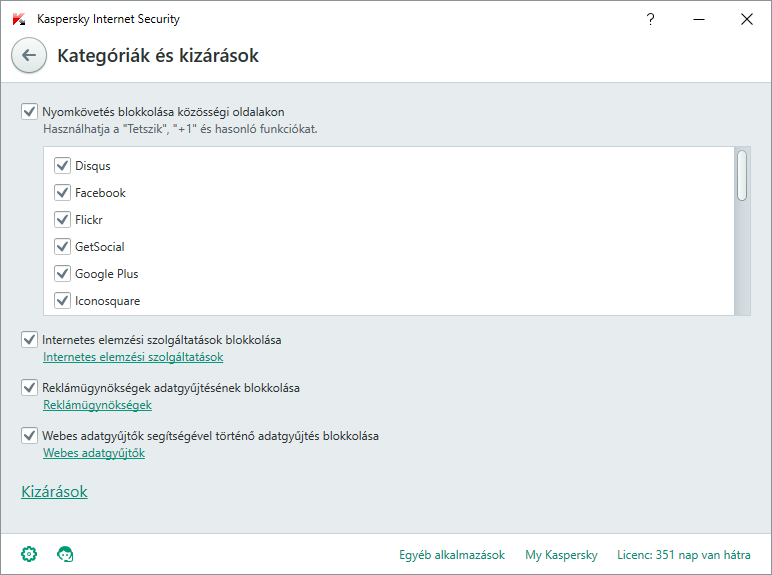This screenshot has height=575, width=772.
Task: Open the Internetes elemzési szolgáltatások link
Action: pyautogui.click(x=133, y=357)
